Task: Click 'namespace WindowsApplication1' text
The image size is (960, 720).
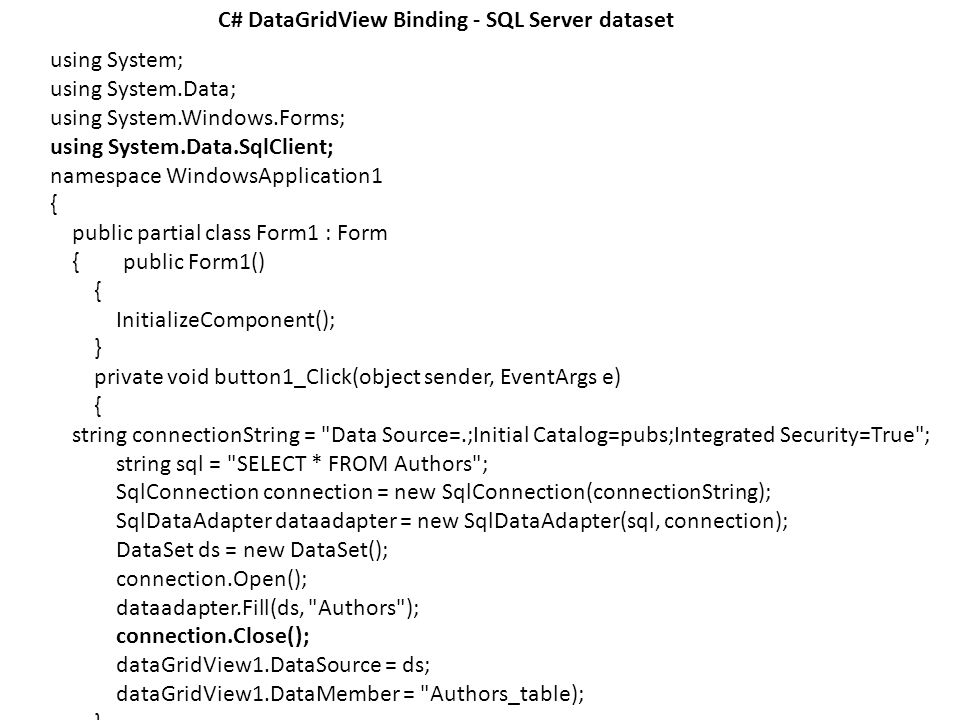Action: point(216,176)
